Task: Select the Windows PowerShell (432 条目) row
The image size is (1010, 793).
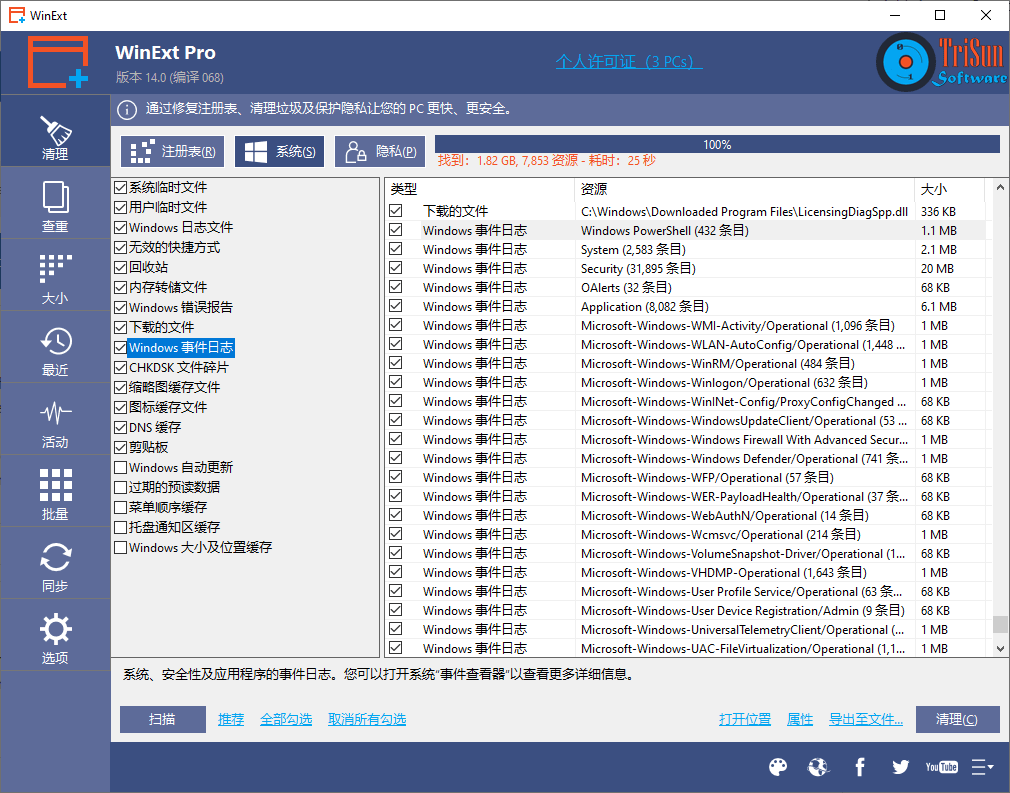Action: 686,230
